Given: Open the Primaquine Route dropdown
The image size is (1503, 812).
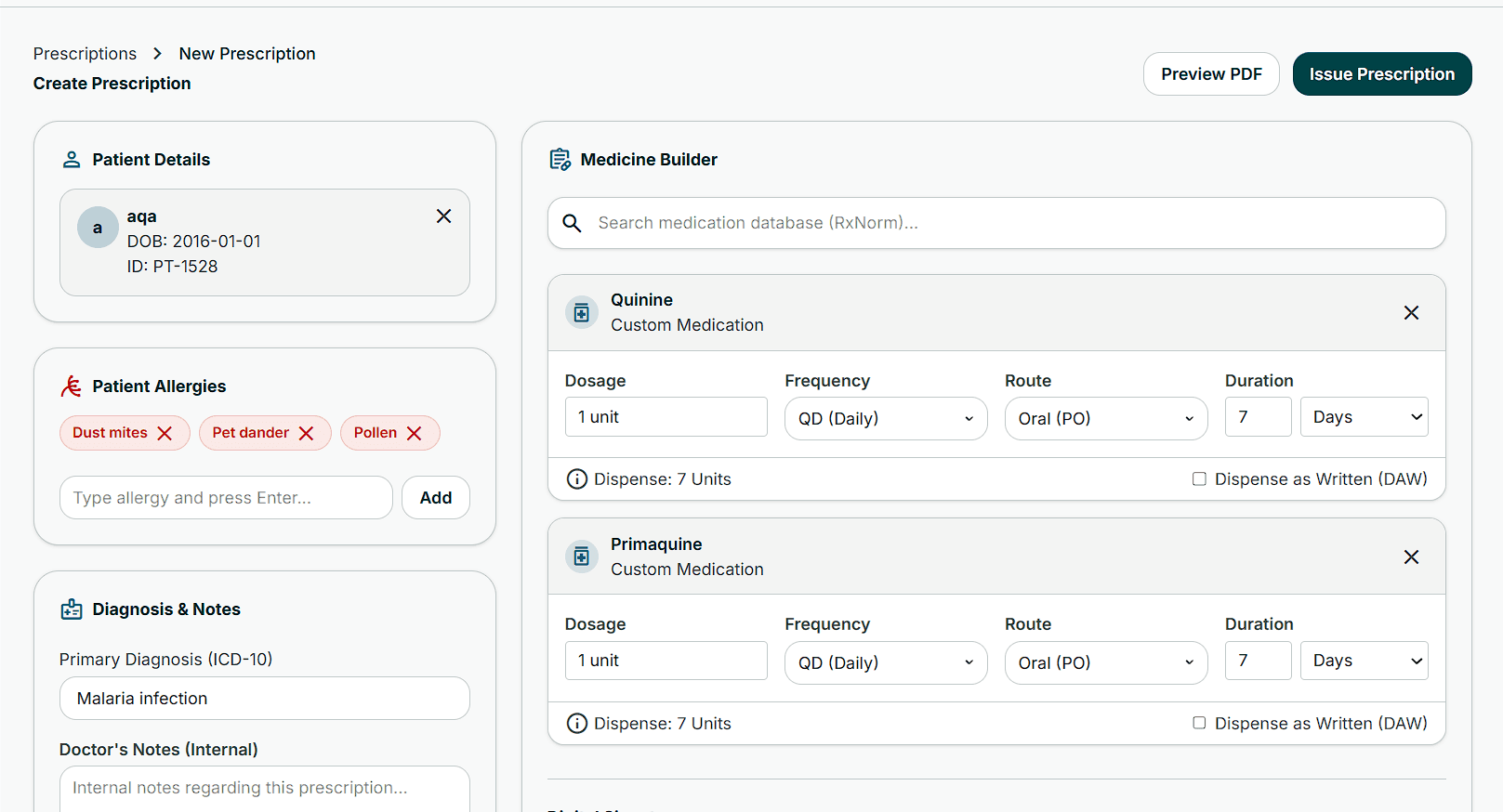Looking at the screenshot, I should pyautogui.click(x=1106, y=663).
